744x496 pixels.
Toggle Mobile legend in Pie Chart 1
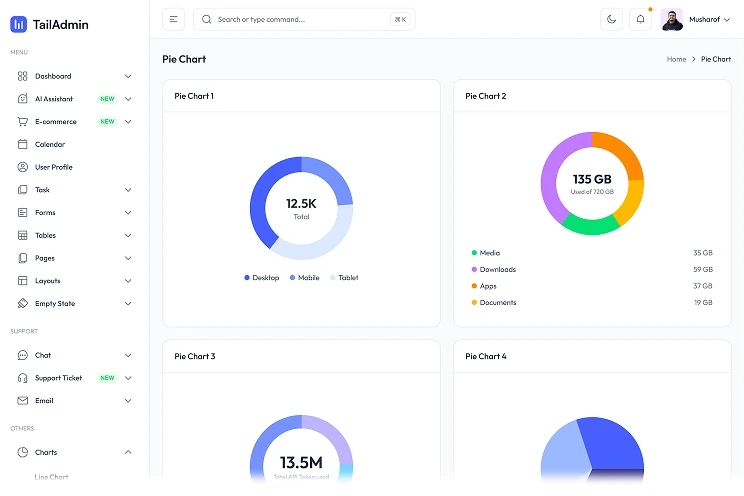305,278
